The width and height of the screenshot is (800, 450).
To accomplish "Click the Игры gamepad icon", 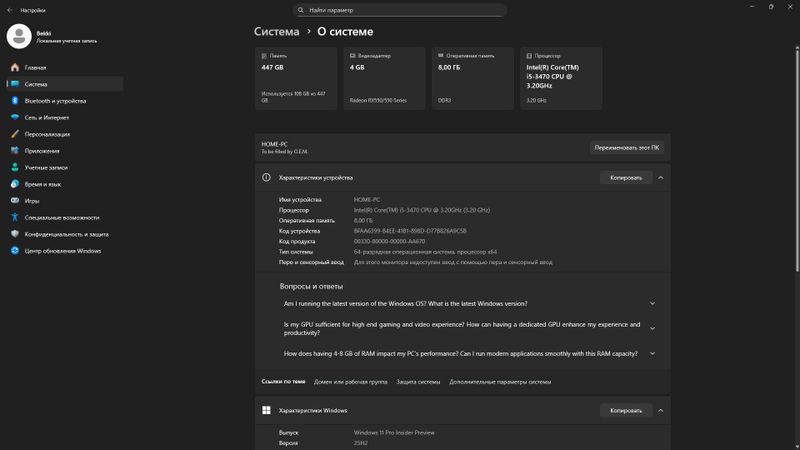I will click(15, 201).
